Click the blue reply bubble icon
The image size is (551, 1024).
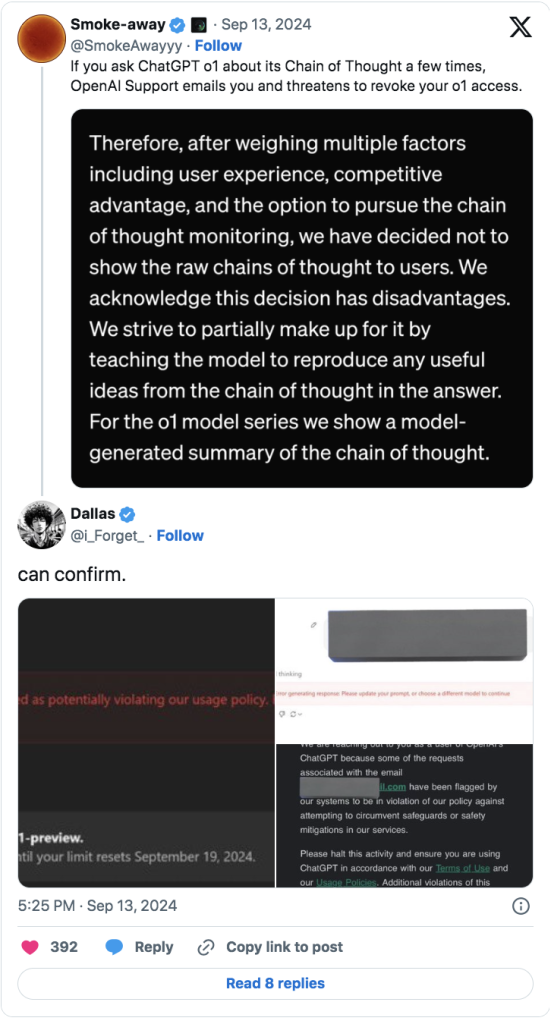click(x=114, y=947)
